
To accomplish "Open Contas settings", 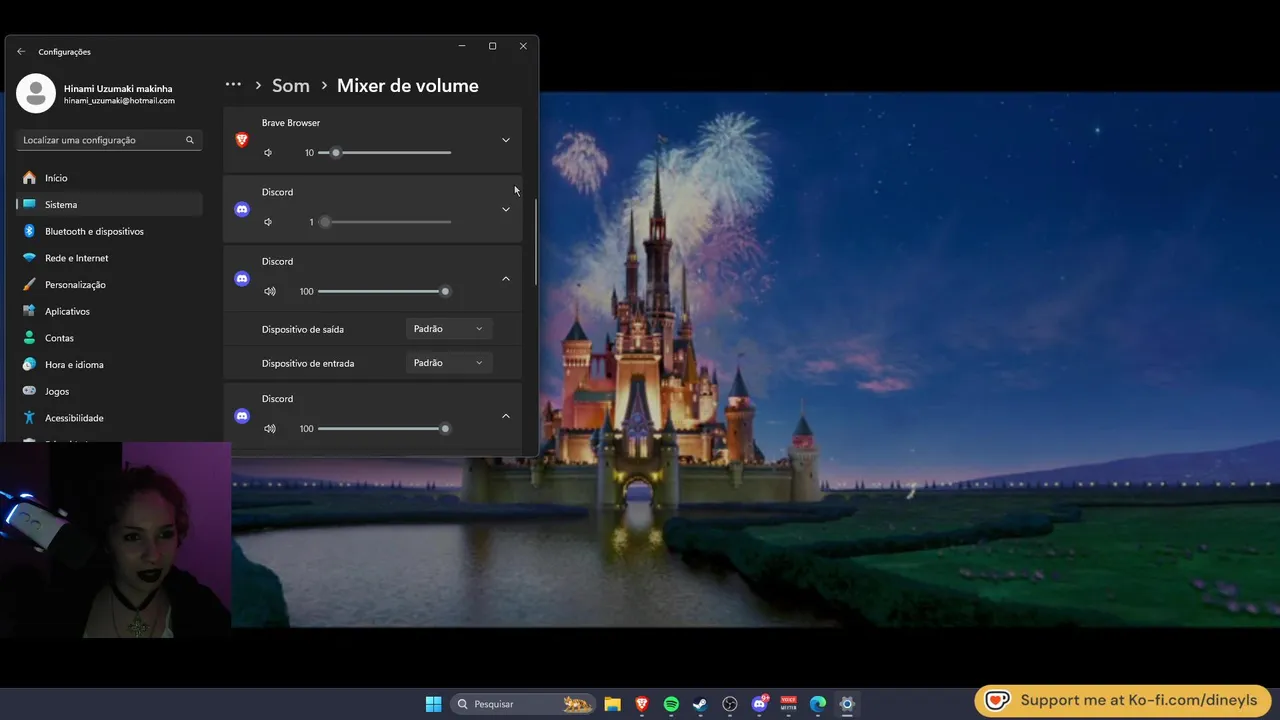I will 110,338.
